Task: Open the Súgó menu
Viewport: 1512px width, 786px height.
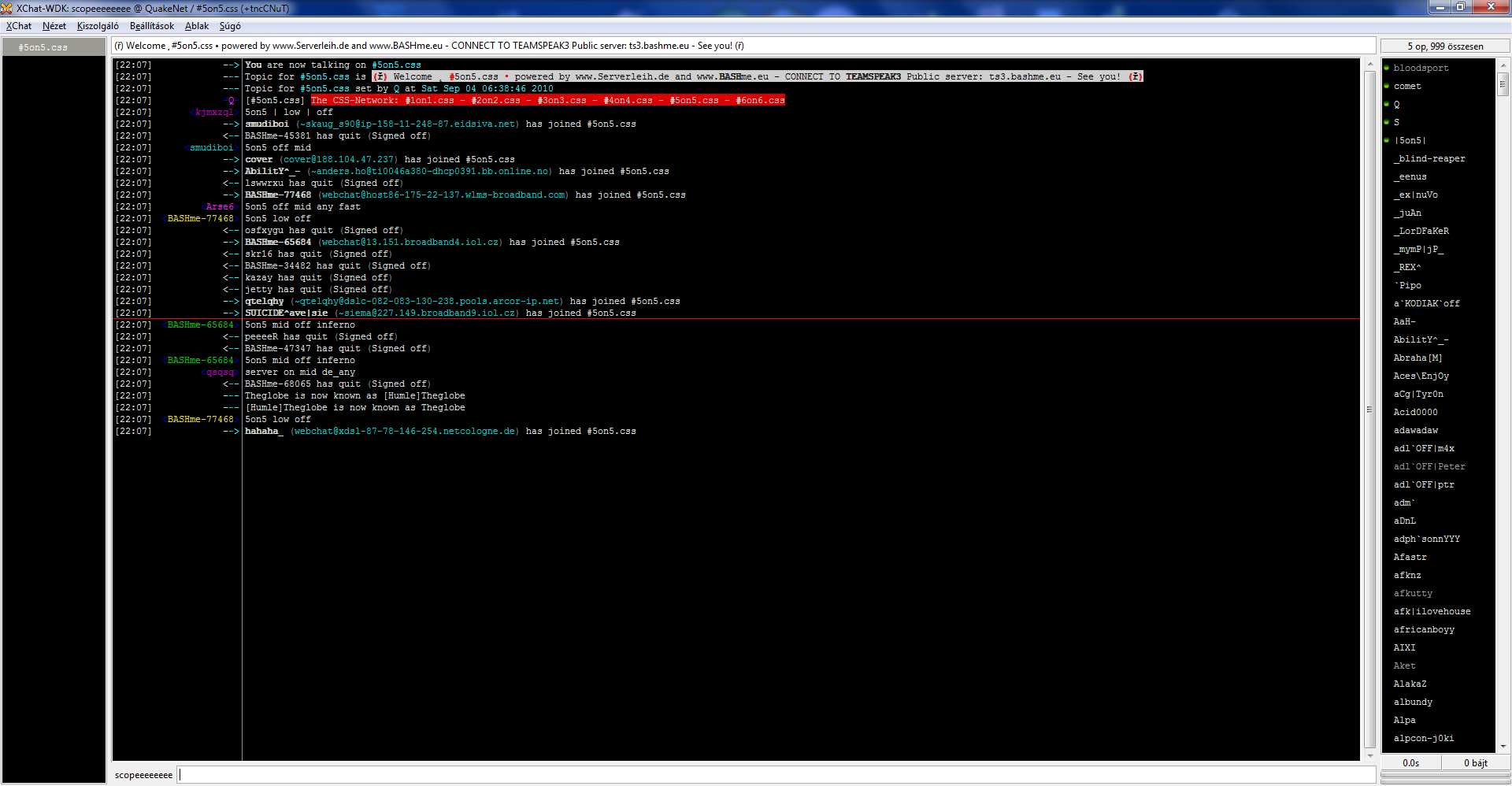Action: tap(230, 26)
